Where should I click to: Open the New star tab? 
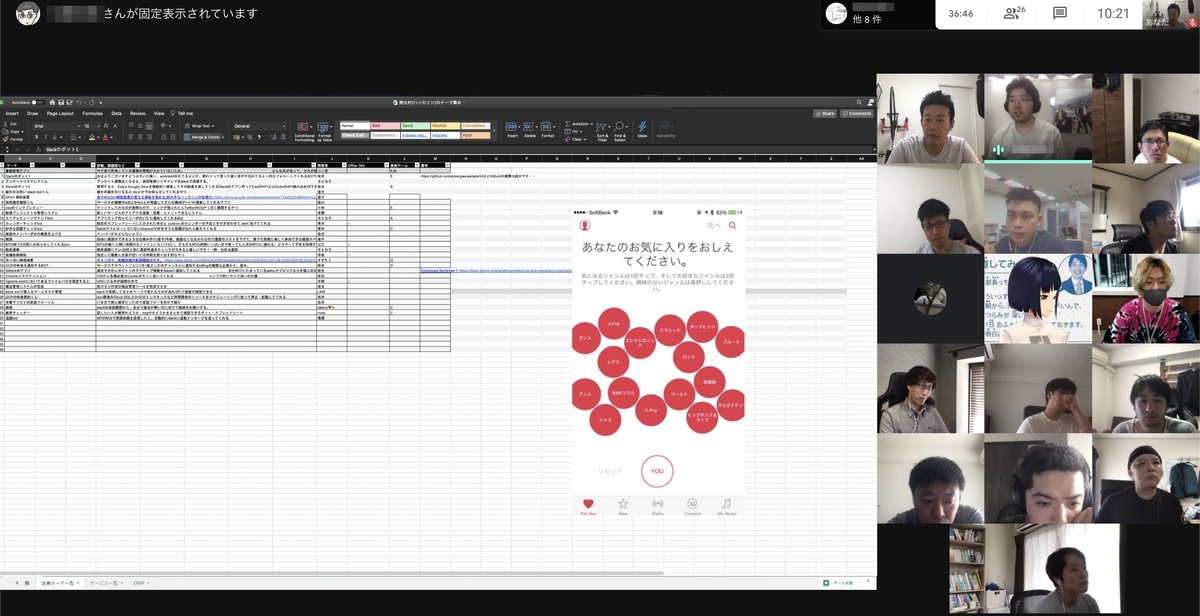click(x=623, y=506)
